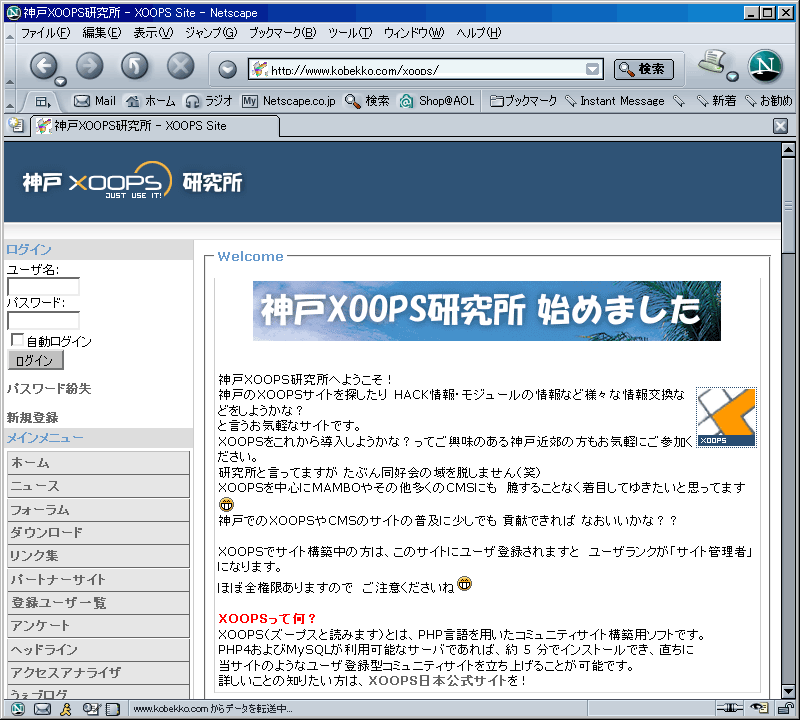This screenshot has height=720, width=800.
Task: Click the Instant Messenger running man icon
Action: 65,708
